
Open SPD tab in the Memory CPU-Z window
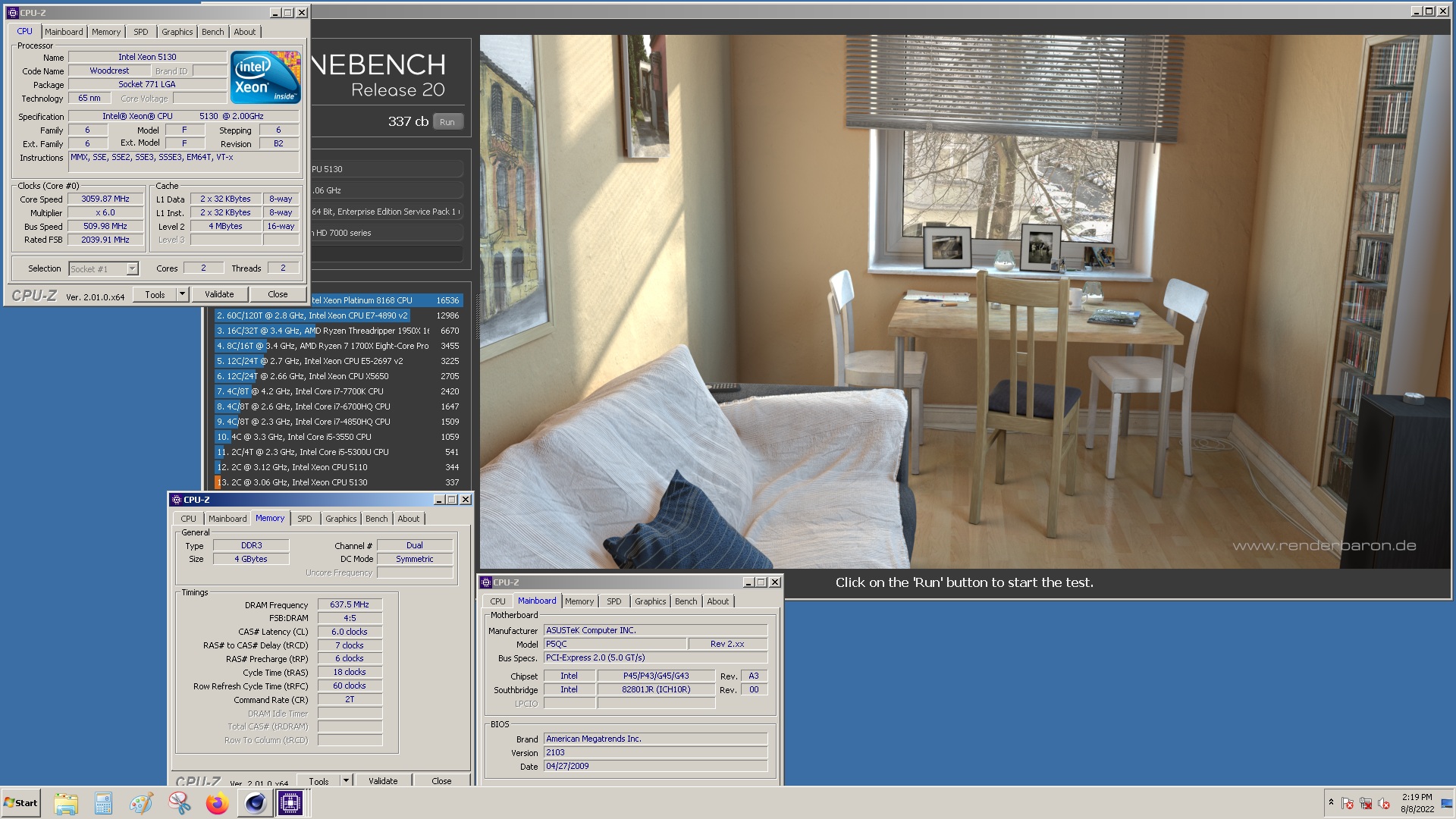click(x=305, y=519)
